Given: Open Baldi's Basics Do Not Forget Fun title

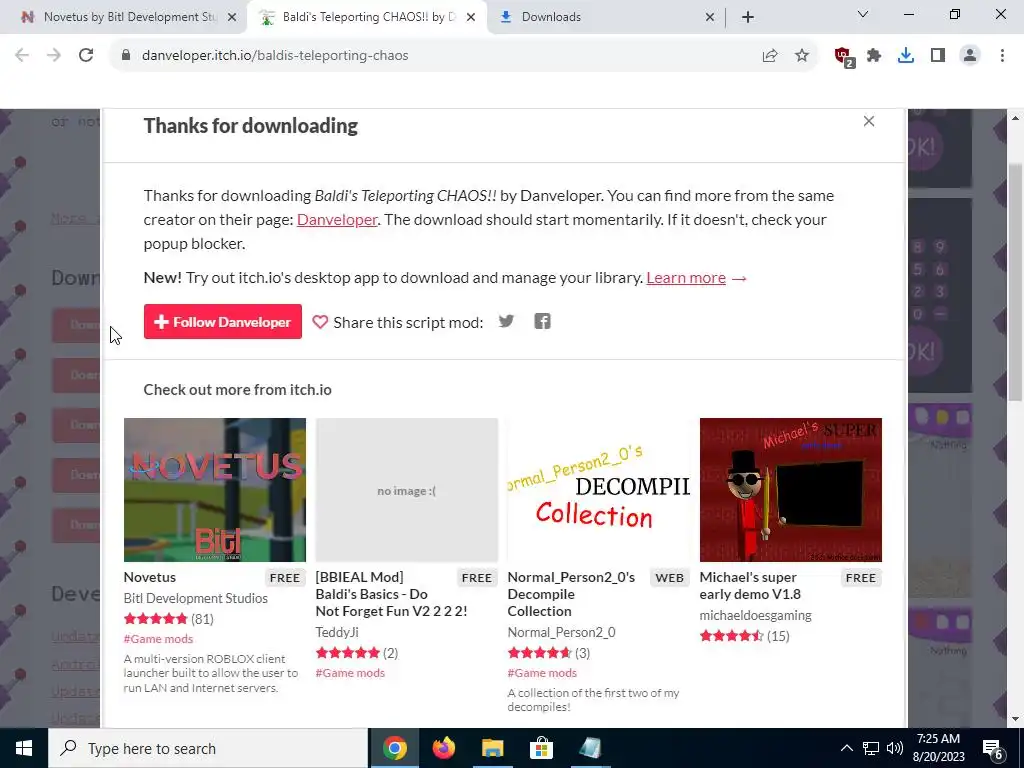Looking at the screenshot, I should [x=391, y=594].
